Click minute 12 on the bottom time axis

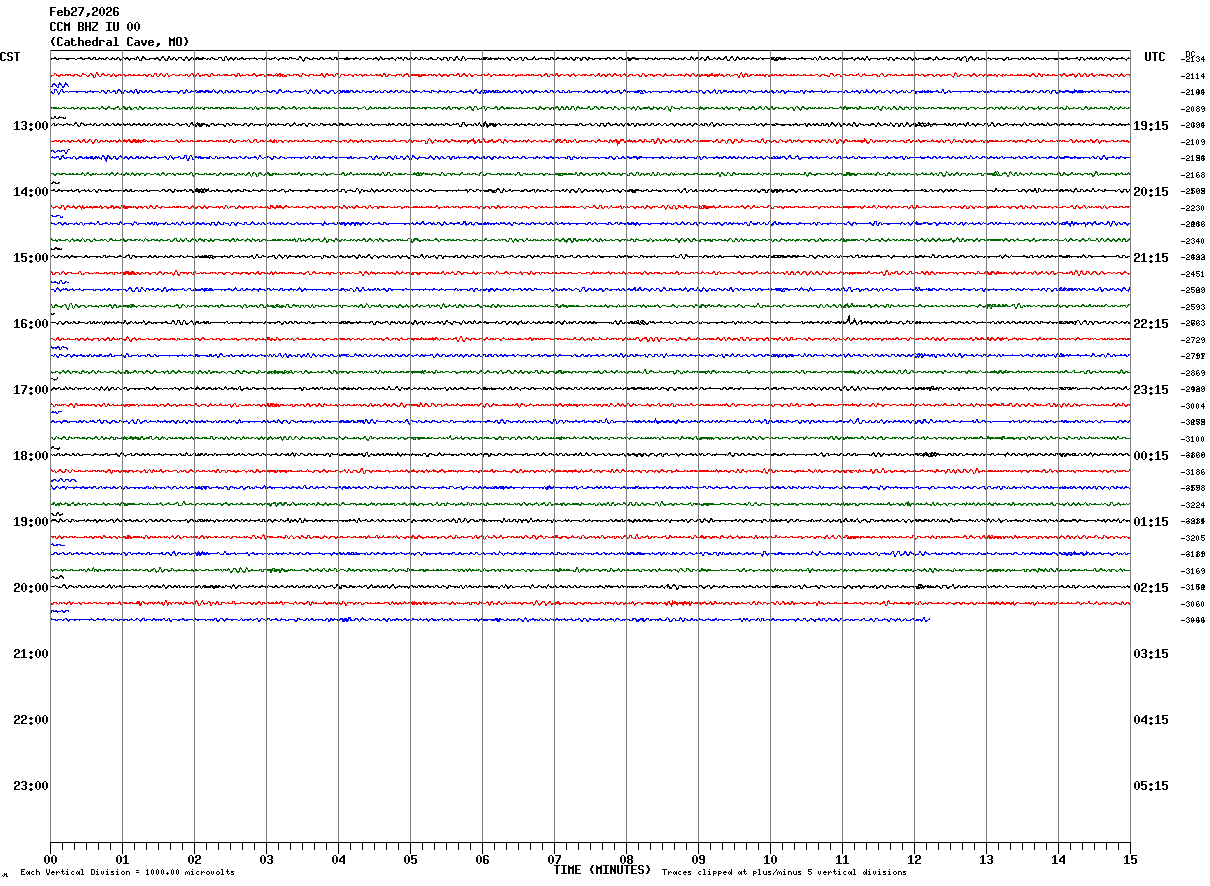(x=914, y=860)
